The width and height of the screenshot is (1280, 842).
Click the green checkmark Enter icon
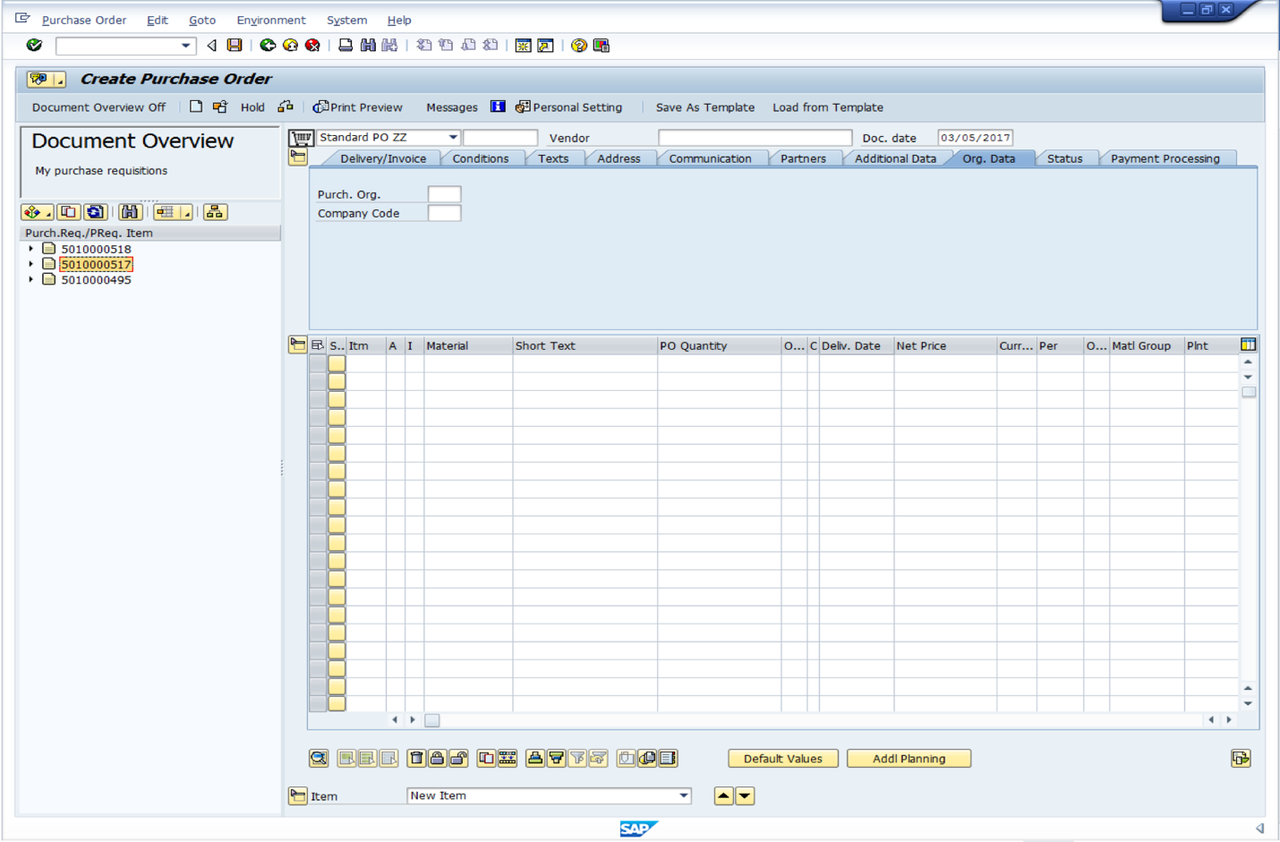(x=34, y=45)
